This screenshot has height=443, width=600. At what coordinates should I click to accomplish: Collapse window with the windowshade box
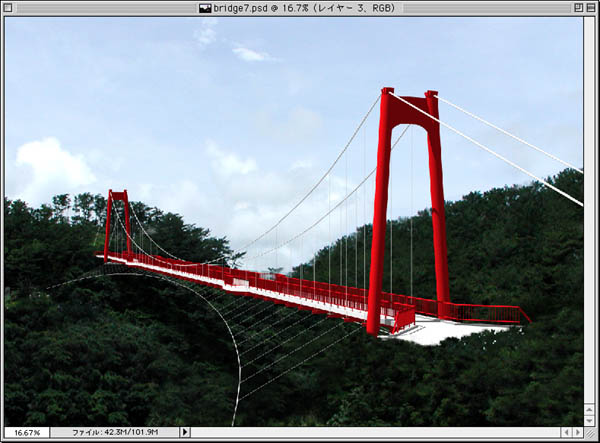[x=591, y=8]
